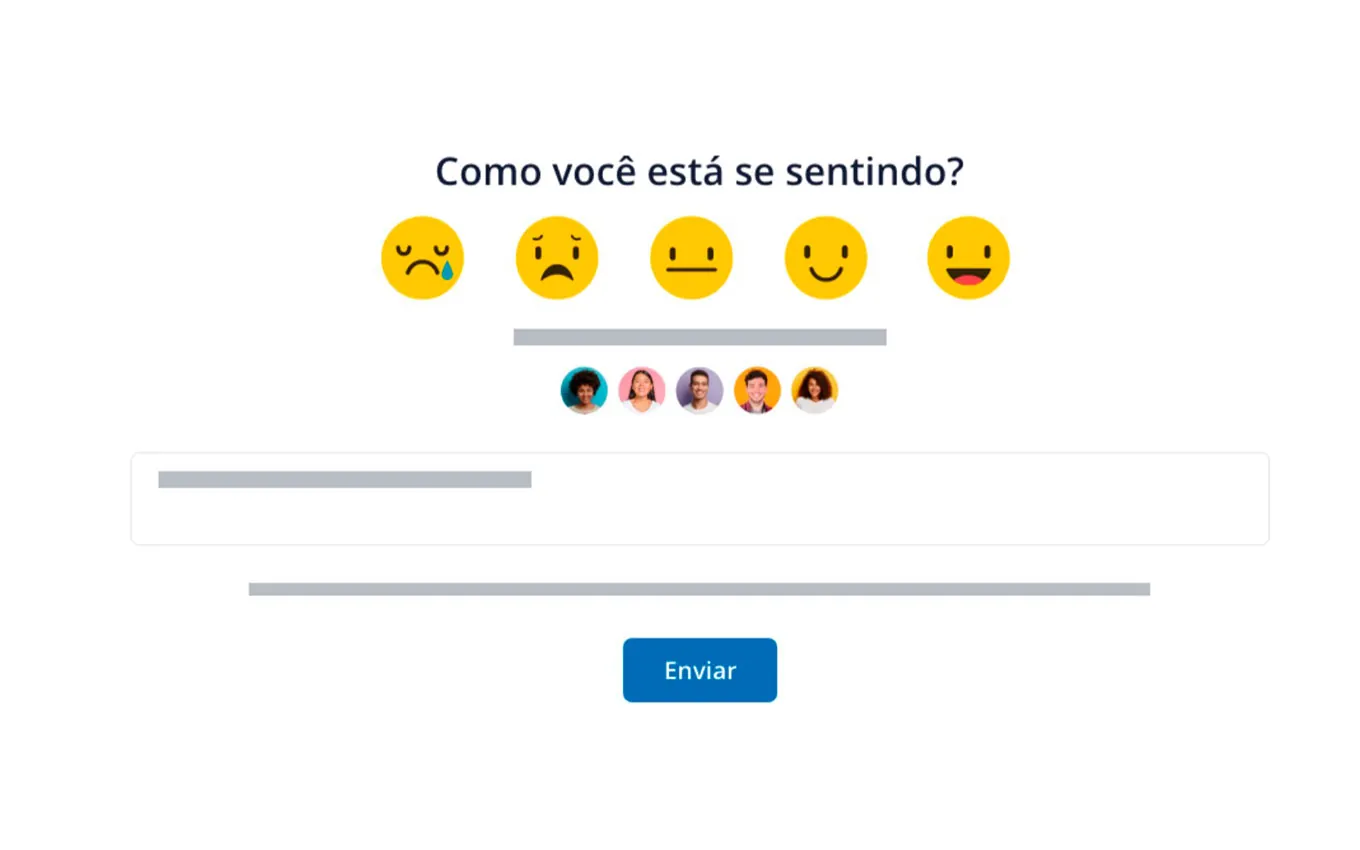The height and width of the screenshot is (850, 1360).
Task: Click the avatar with teal background
Action: coord(584,390)
